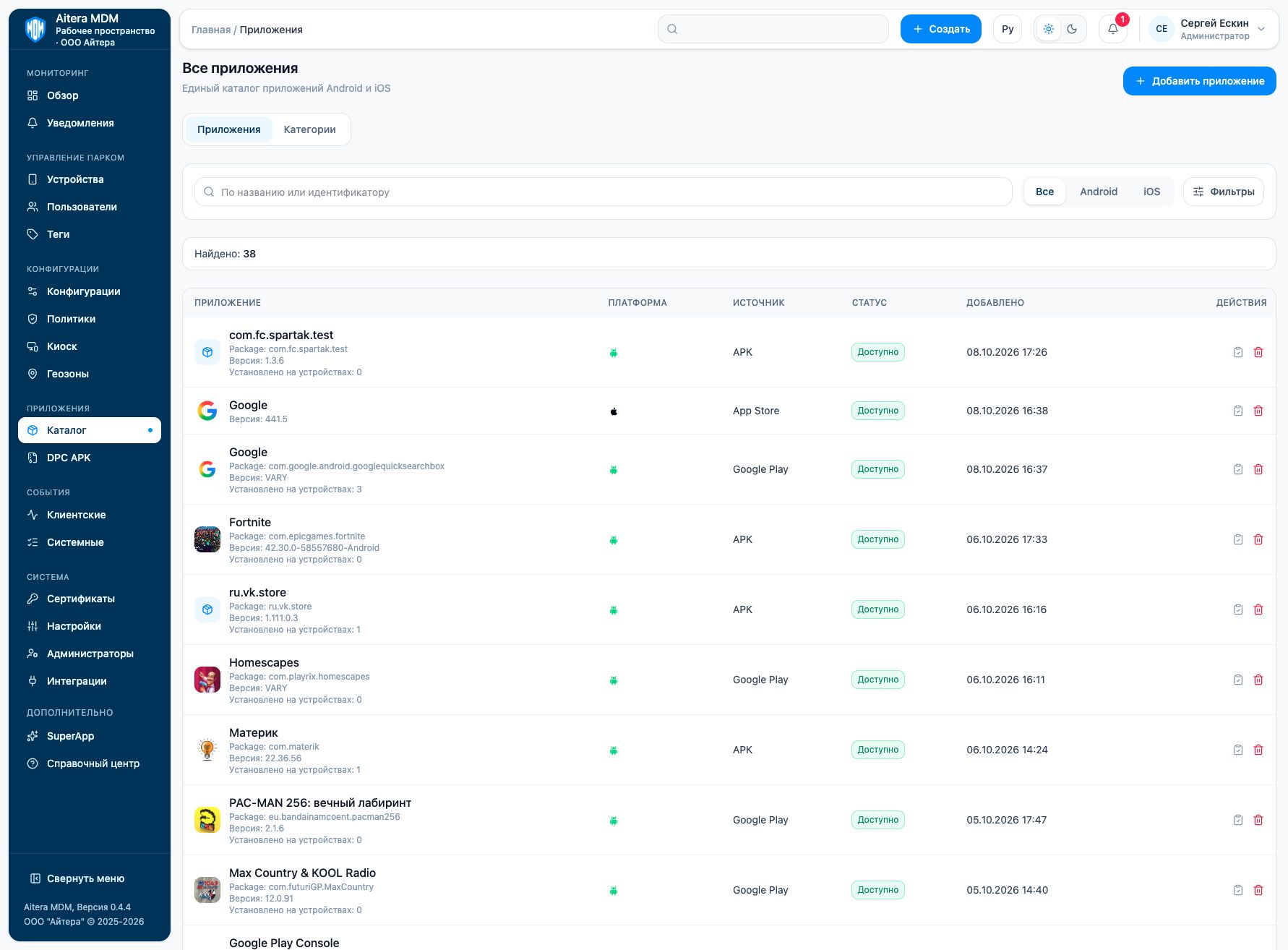Open language selector Ру
The image size is (1288, 950).
pos(1008,29)
